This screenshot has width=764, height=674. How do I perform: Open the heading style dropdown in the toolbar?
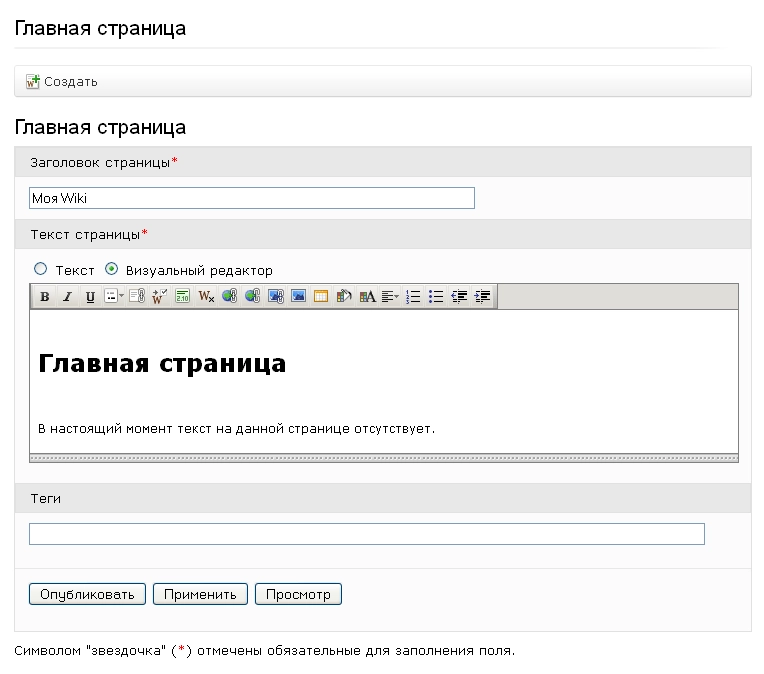[x=114, y=296]
